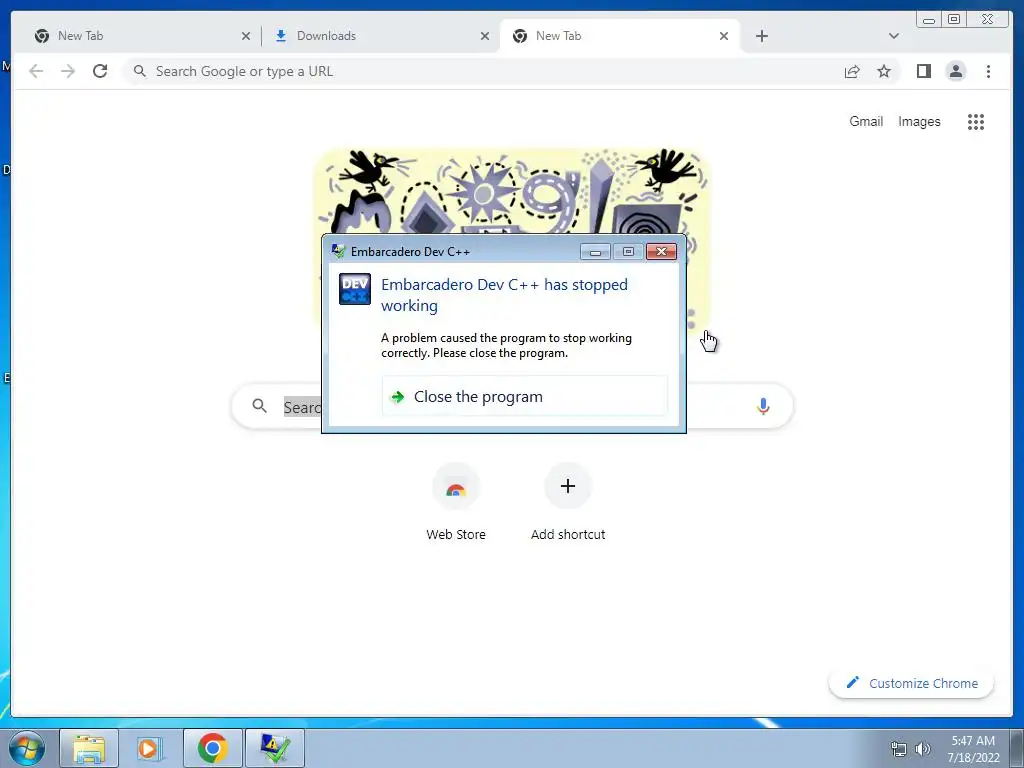
Task: Open File Explorer from the taskbar
Action: coord(89,748)
